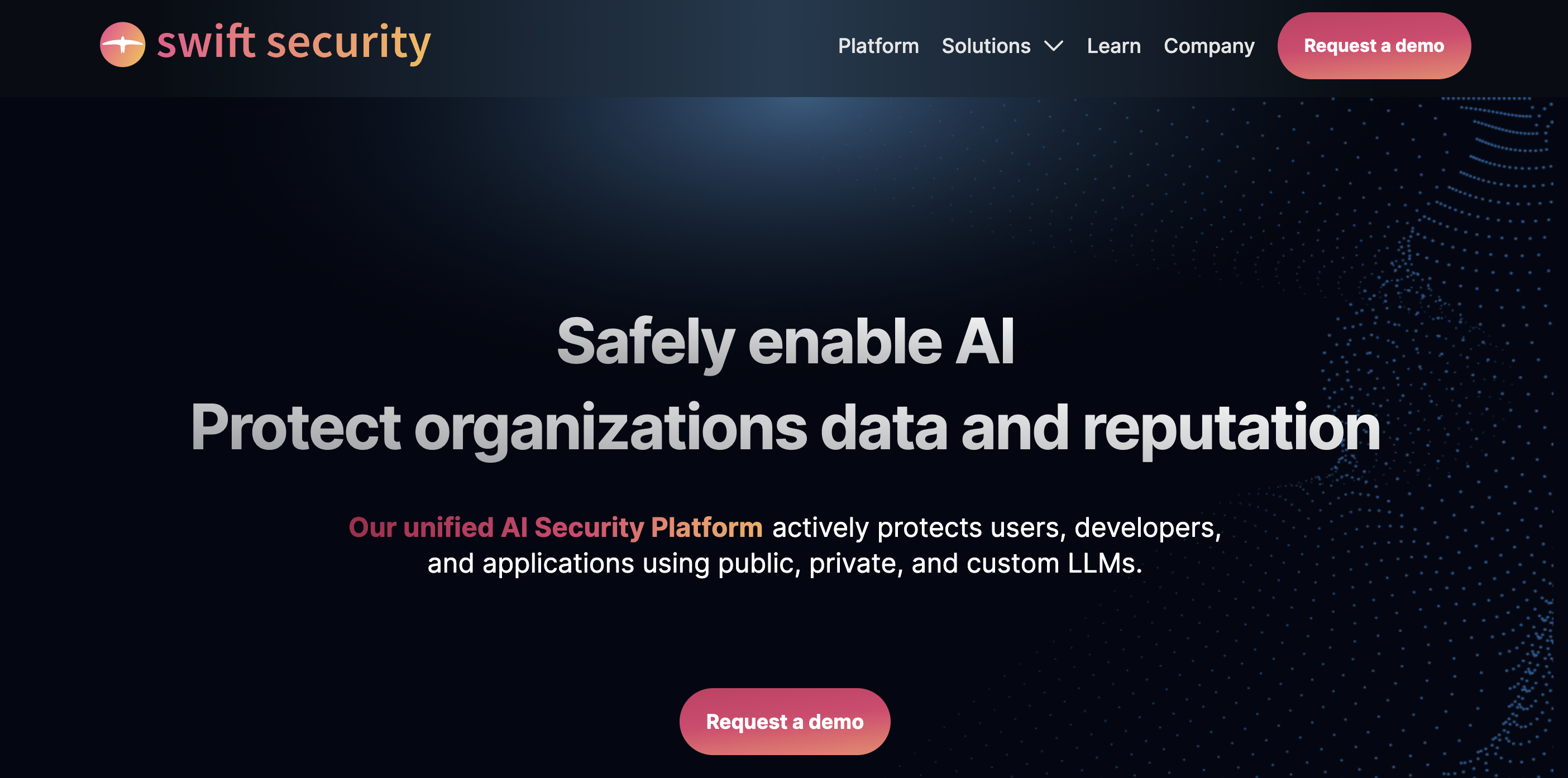Select the swift security wordmark in header
1568x778 pixels.
click(294, 43)
